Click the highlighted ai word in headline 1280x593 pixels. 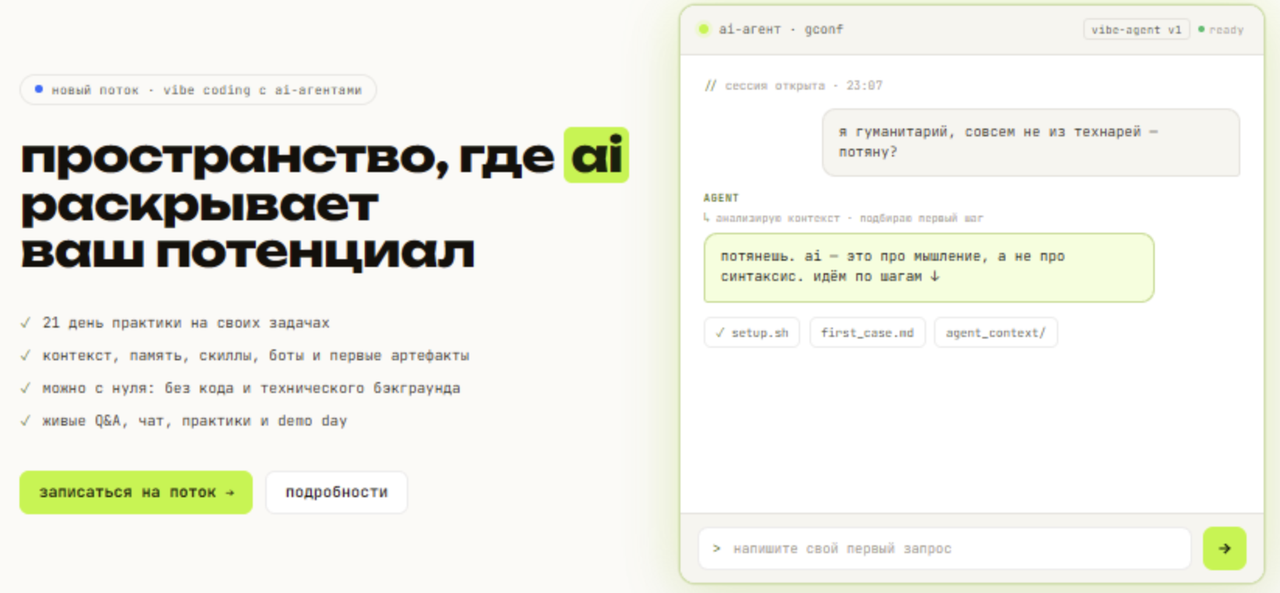596,155
